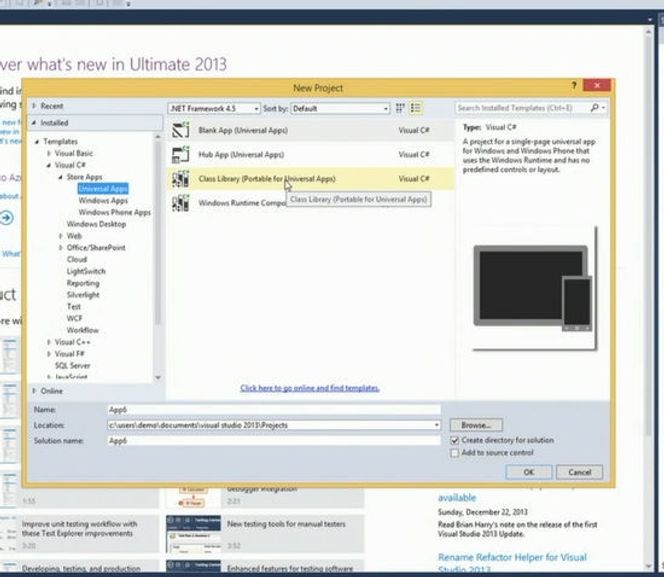Screen dimensions: 664x577
Task: Select Windows Phone Apps tree item
Action: click(114, 212)
